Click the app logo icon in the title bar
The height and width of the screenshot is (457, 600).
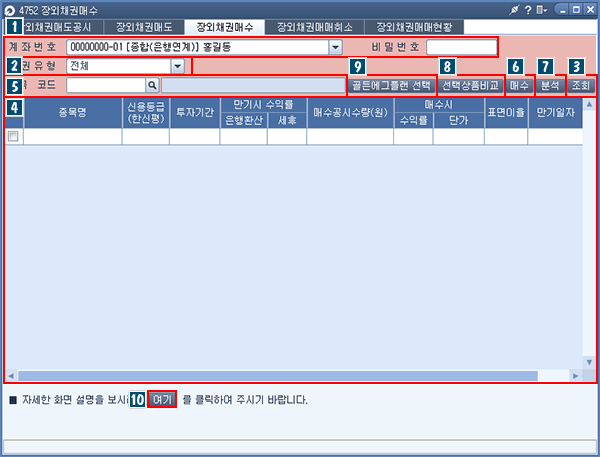click(x=10, y=10)
